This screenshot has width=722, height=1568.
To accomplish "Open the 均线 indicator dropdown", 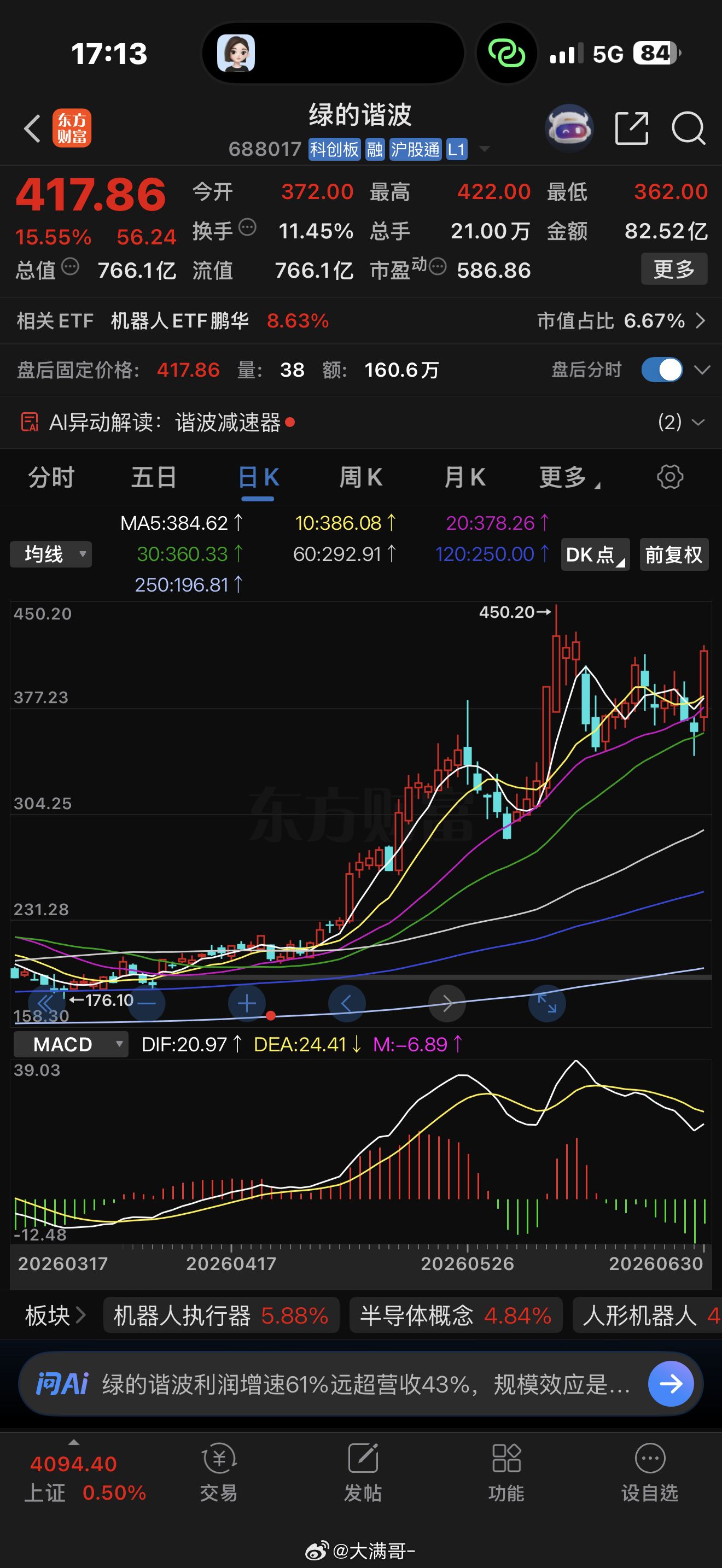I will pyautogui.click(x=51, y=554).
